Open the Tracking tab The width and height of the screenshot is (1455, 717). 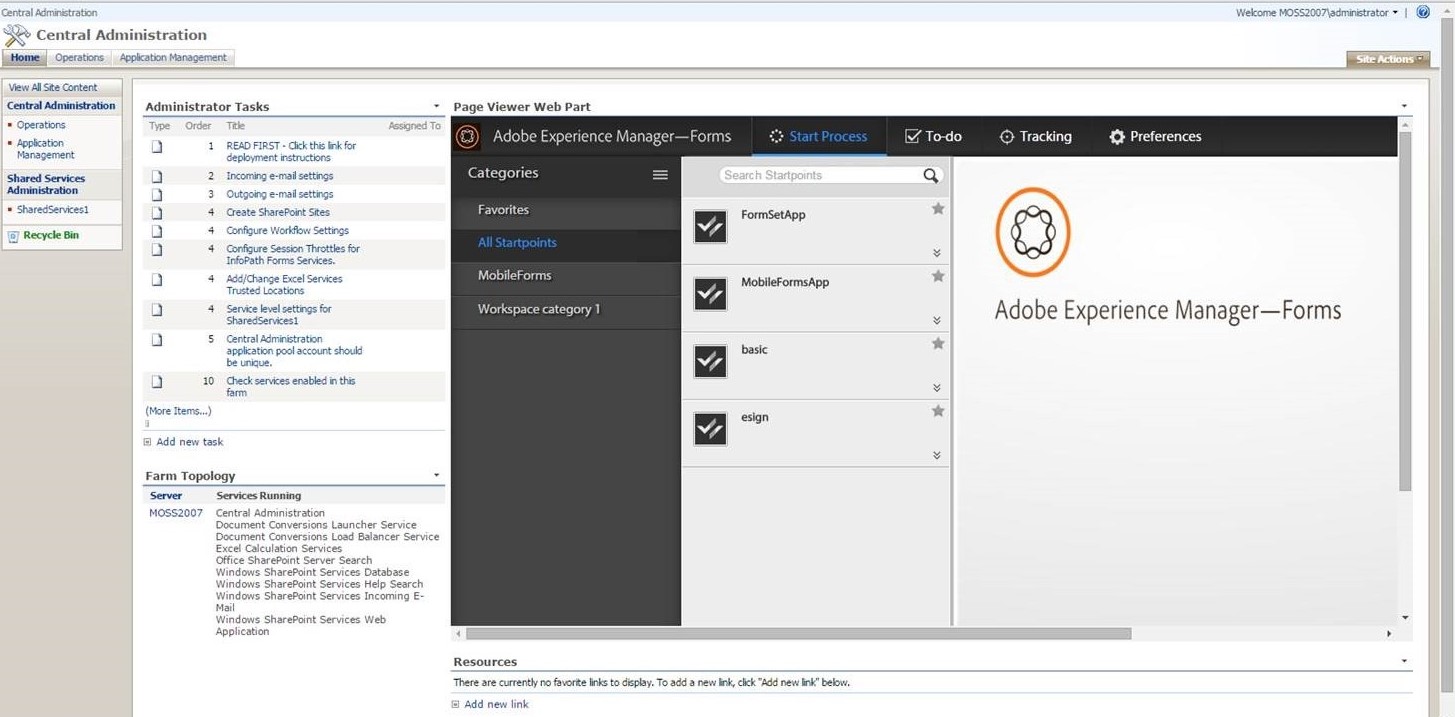click(x=1035, y=137)
